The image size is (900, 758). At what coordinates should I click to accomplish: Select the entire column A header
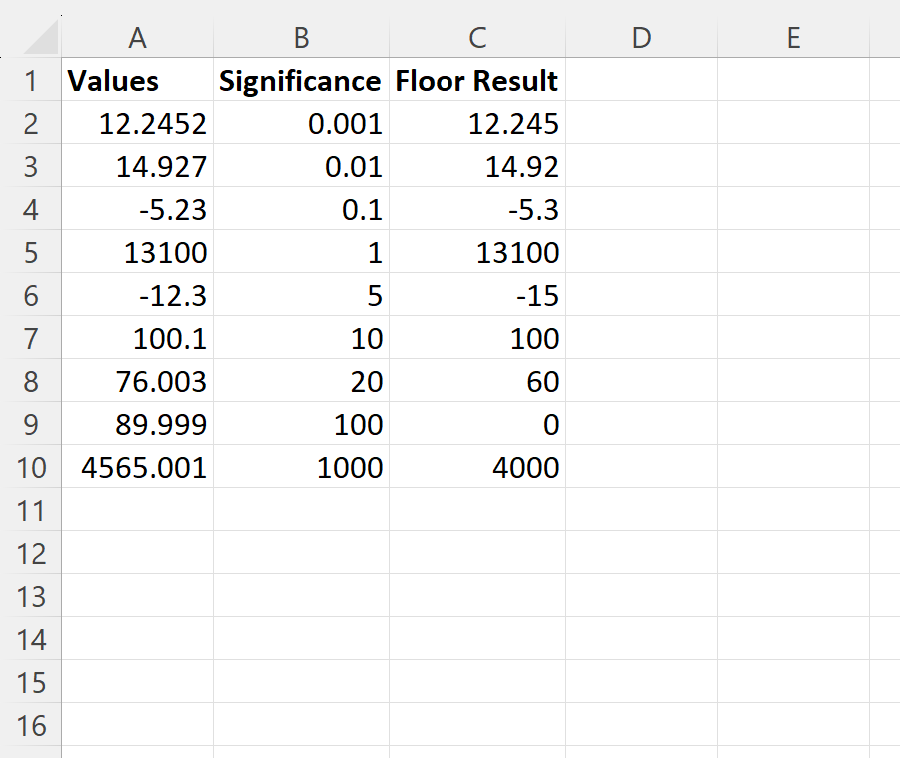(x=137, y=38)
